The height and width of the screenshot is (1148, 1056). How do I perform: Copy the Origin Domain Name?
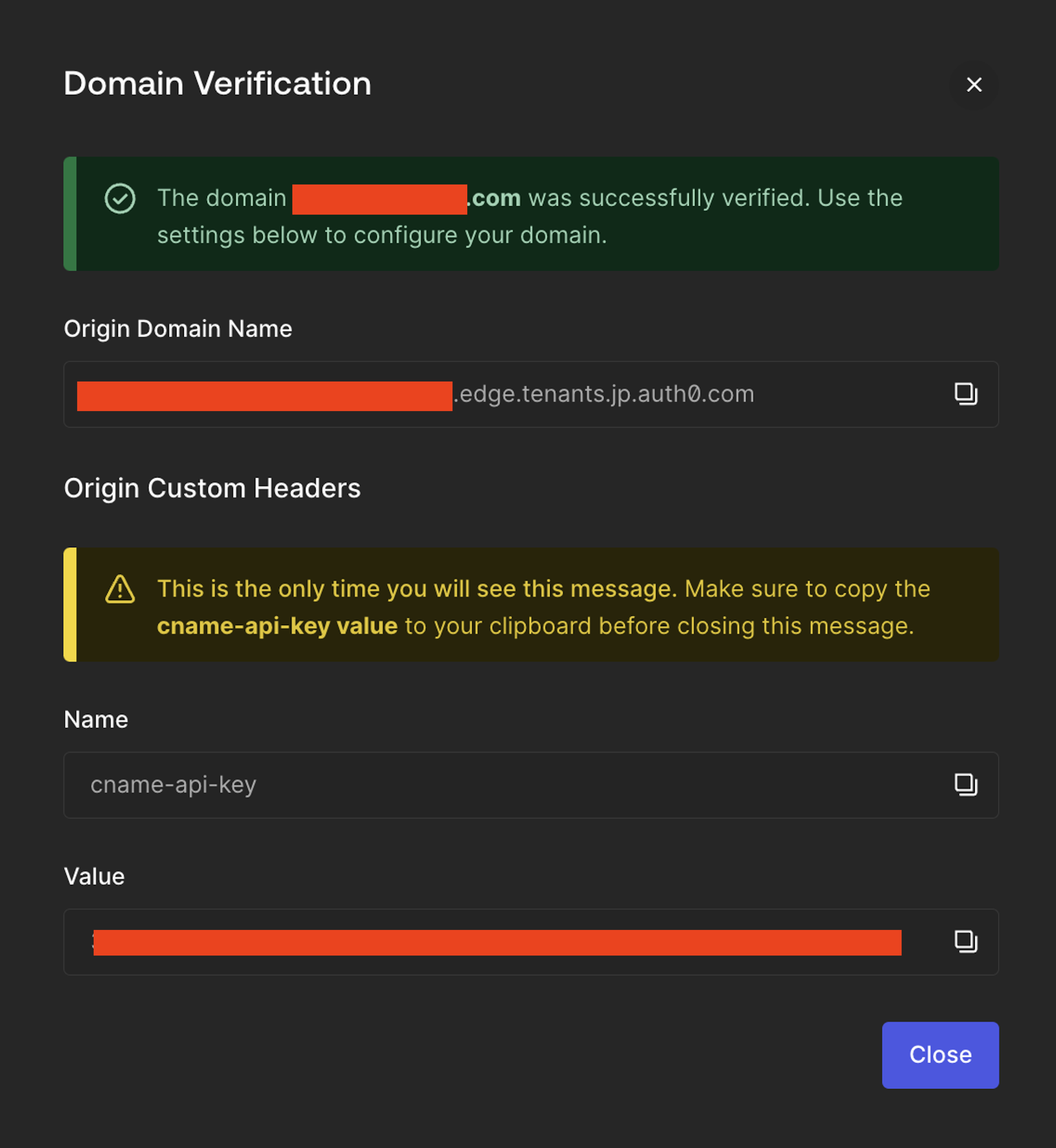pos(966,393)
